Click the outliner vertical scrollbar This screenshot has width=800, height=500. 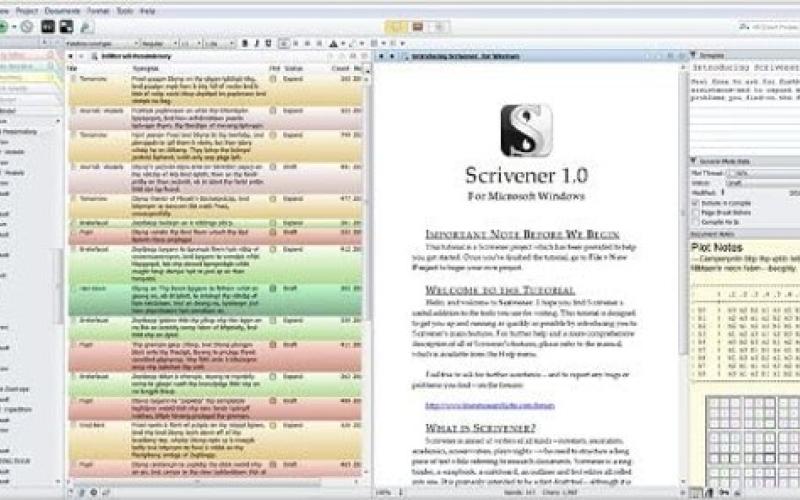click(x=367, y=204)
